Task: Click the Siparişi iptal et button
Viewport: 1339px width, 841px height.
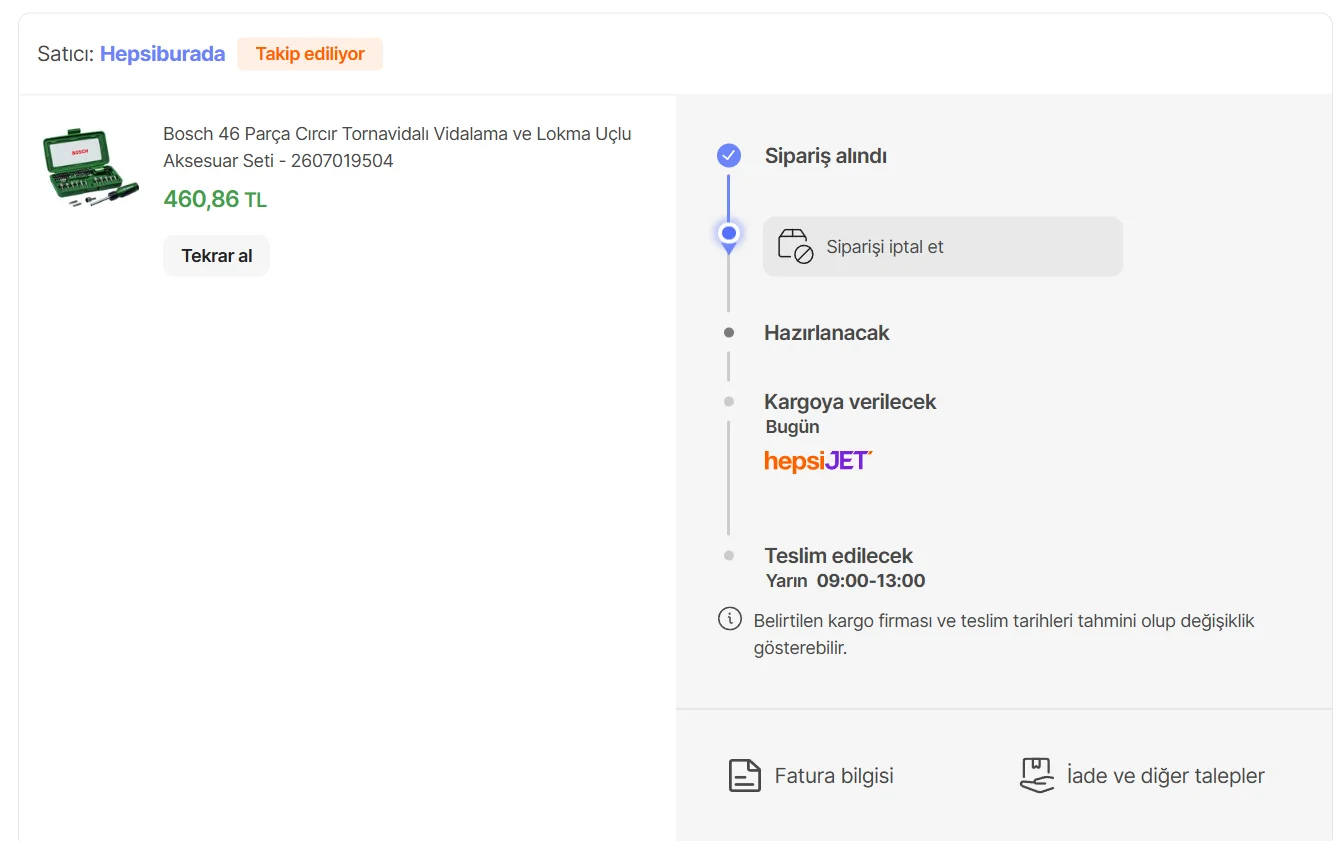Action: pos(942,247)
